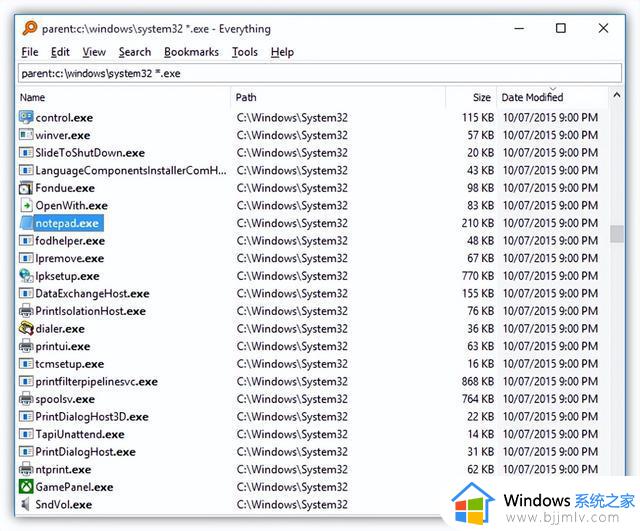
Task: Click the lpksetup.exe globe icon
Action: [26, 276]
